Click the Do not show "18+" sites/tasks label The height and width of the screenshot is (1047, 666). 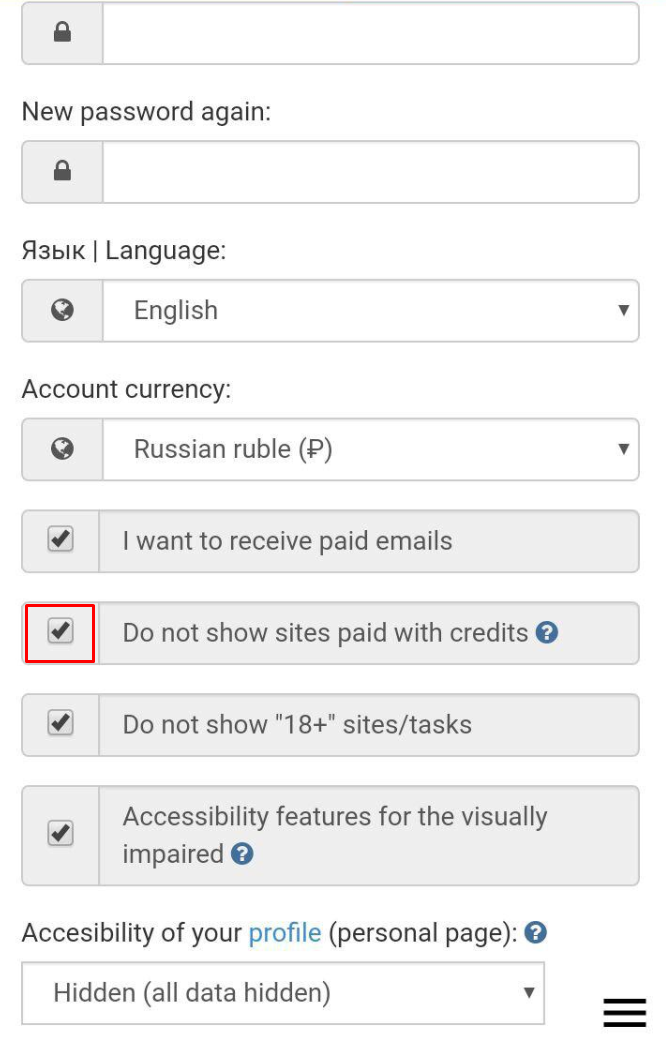point(297,724)
